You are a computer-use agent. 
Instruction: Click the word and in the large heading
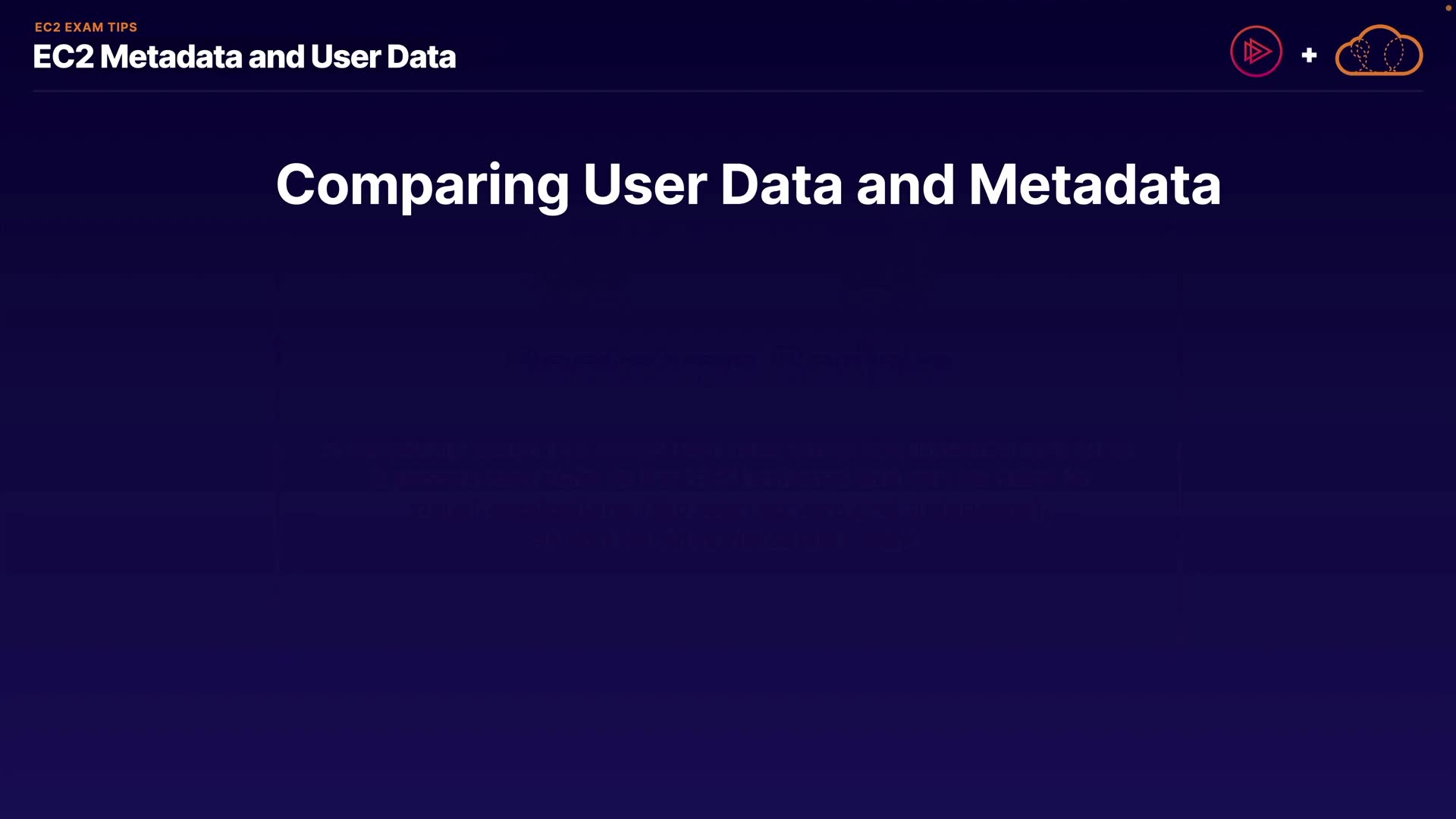click(x=905, y=184)
